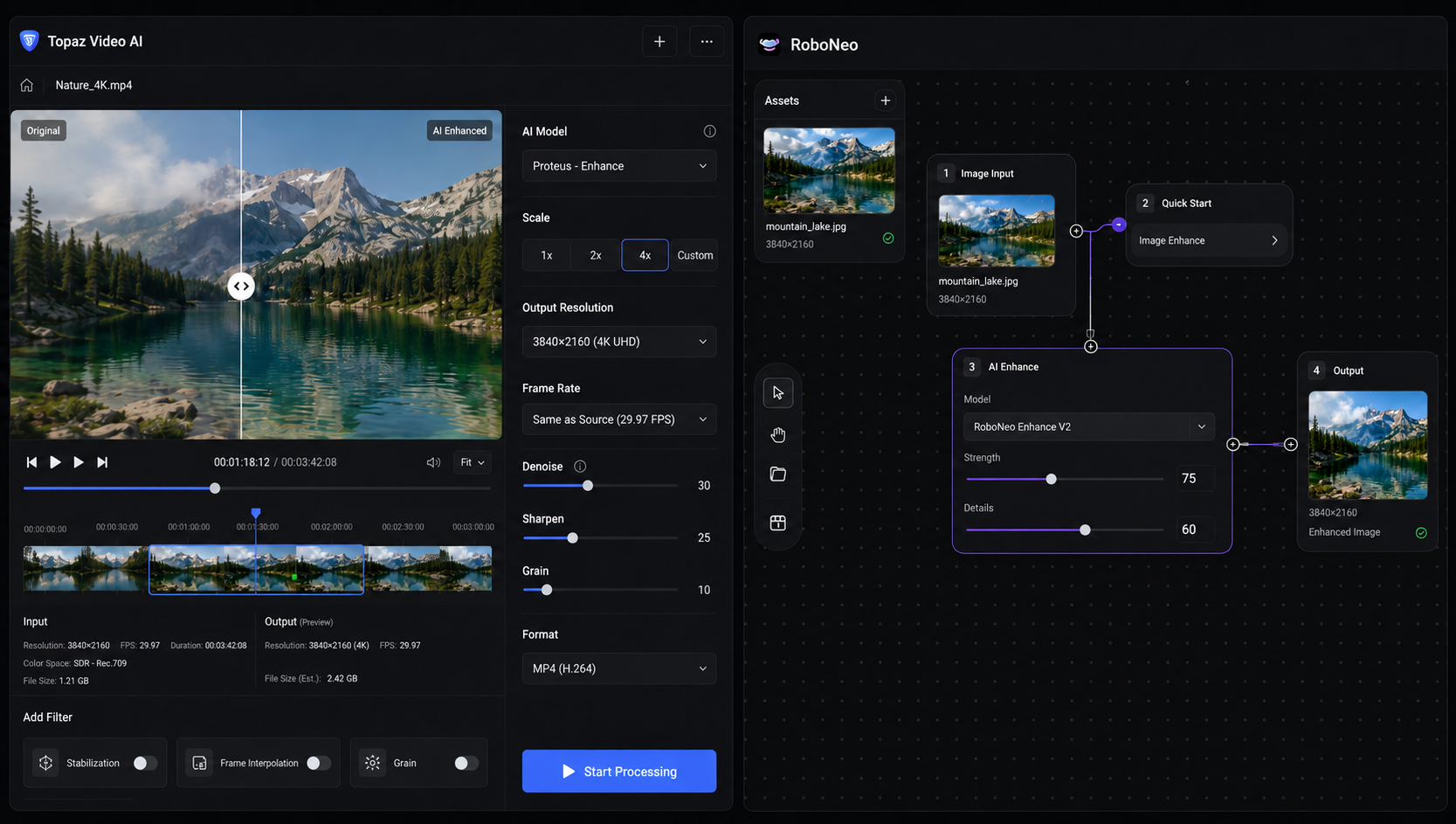This screenshot has height=824, width=1456.
Task: Click the RoboNeo logo icon
Action: (769, 44)
